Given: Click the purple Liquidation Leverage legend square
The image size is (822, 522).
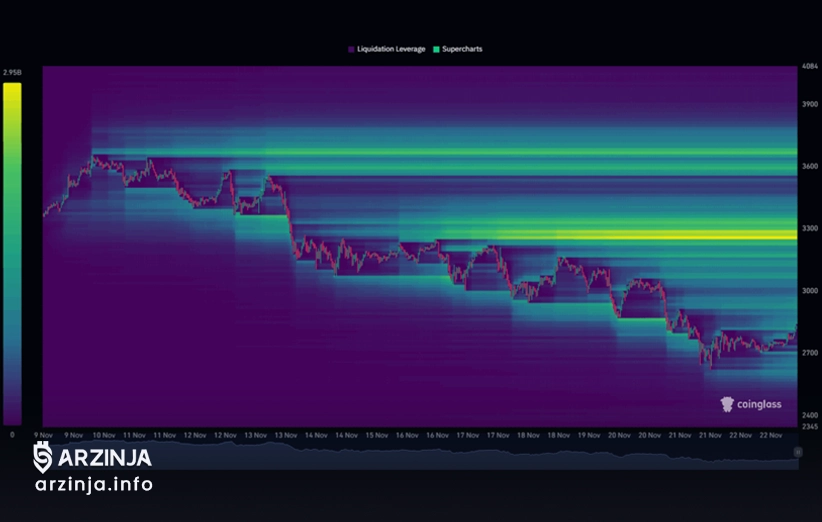Looking at the screenshot, I should point(350,49).
